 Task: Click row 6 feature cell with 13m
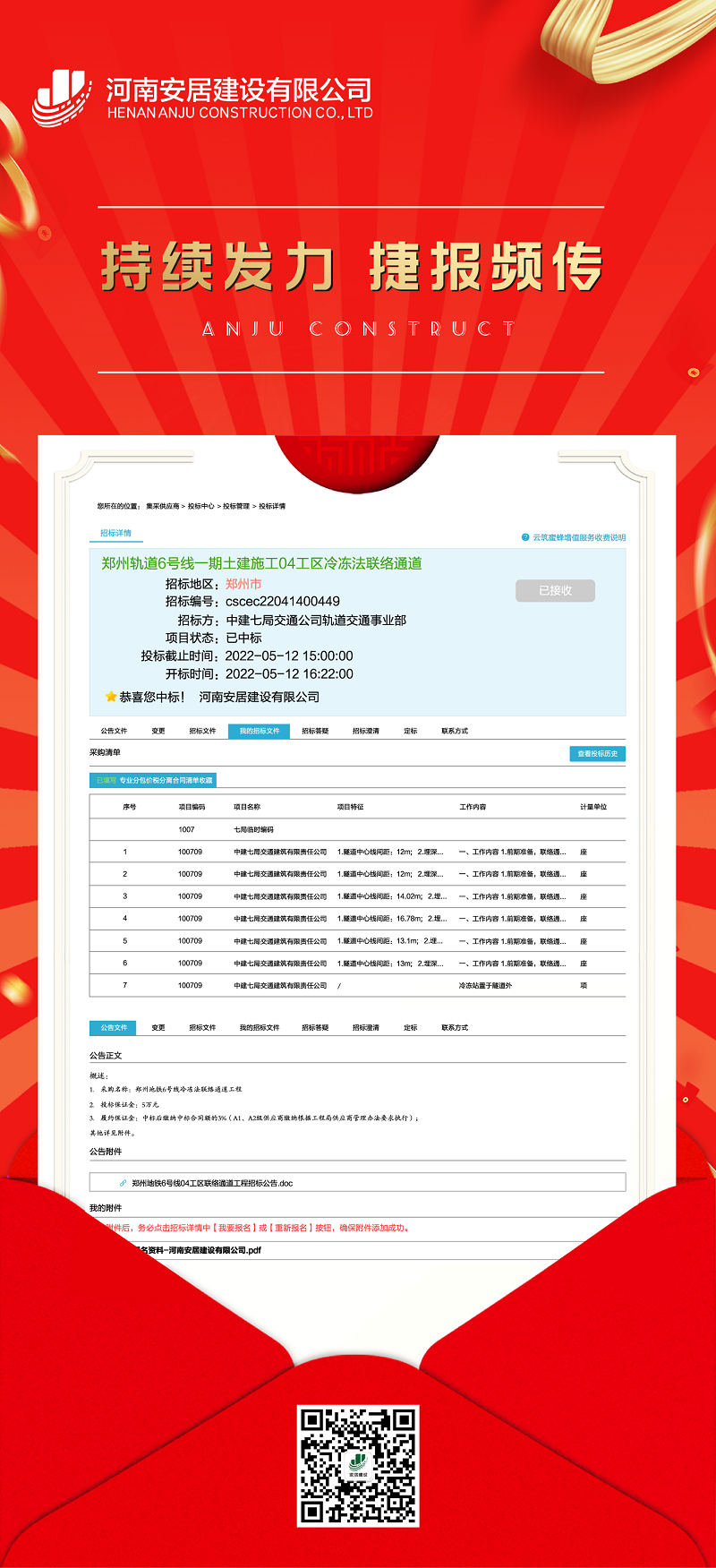[x=390, y=964]
